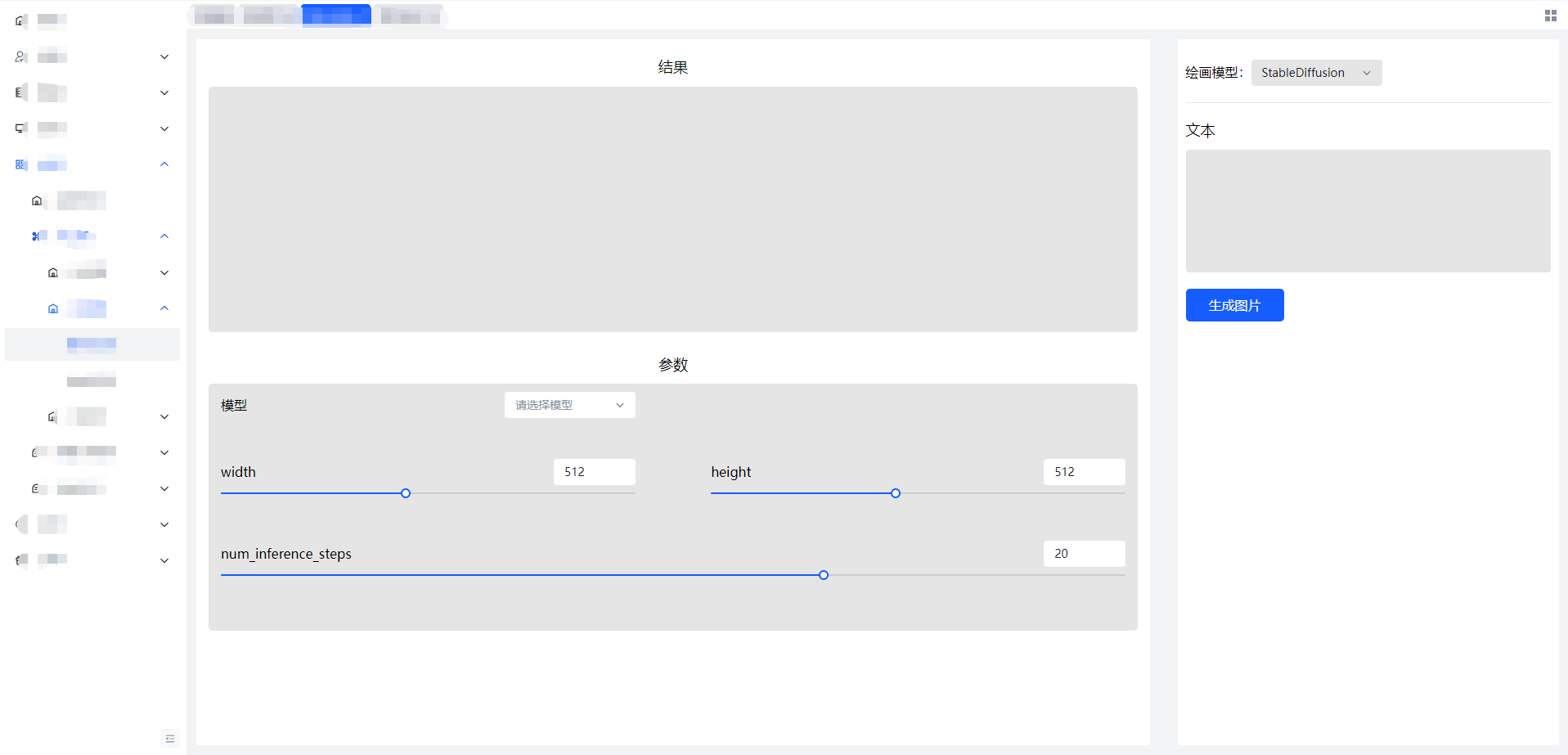Expand the chevron beside the ruler icon item
The width and height of the screenshot is (1568, 755).
click(164, 92)
